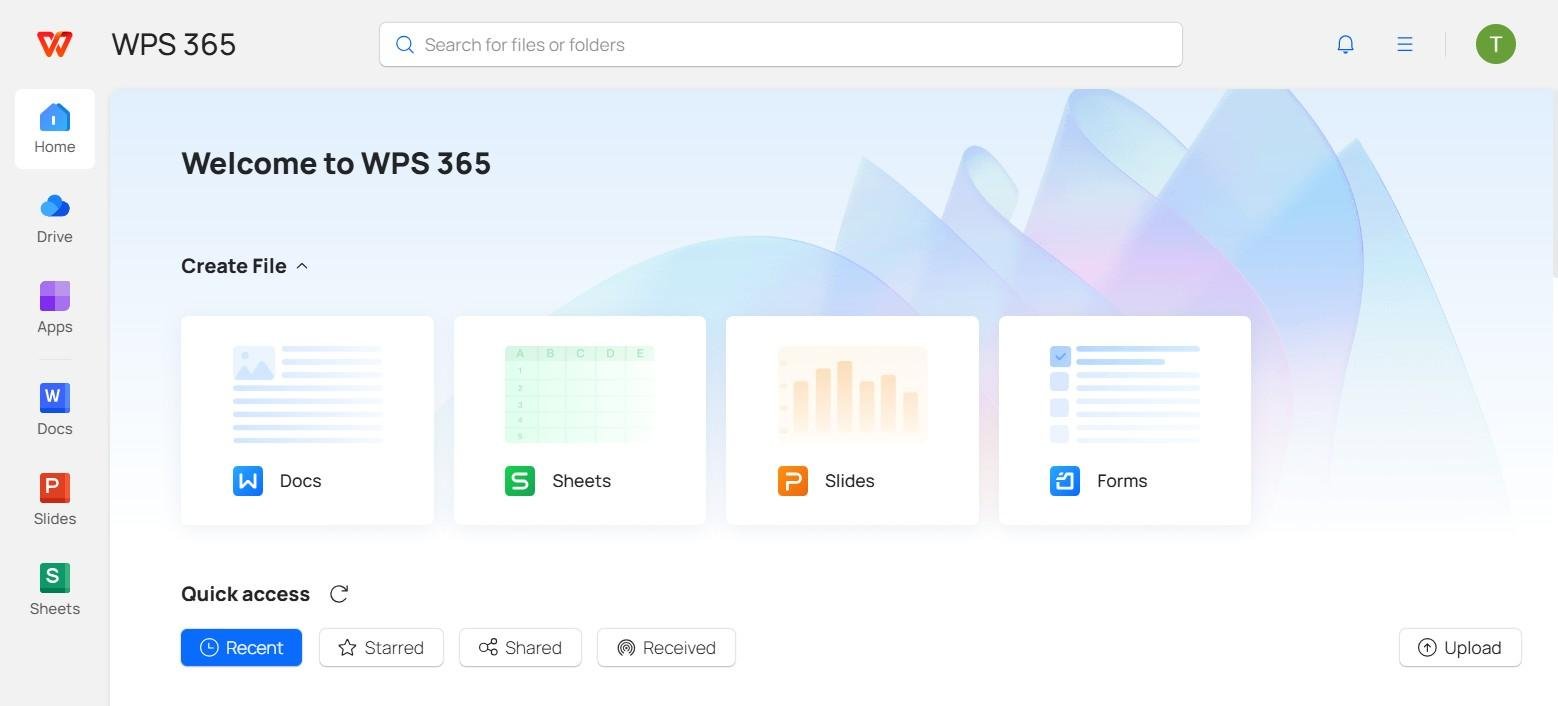This screenshot has height=706, width=1558.
Task: Click the search files input field
Action: [x=780, y=44]
